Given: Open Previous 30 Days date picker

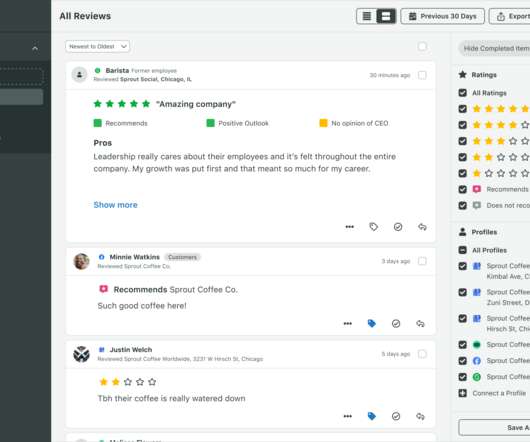Looking at the screenshot, I should click(442, 16).
